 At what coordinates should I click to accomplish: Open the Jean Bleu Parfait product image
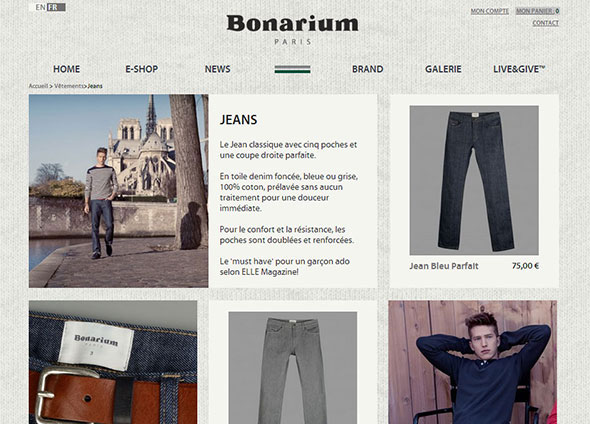(x=474, y=180)
